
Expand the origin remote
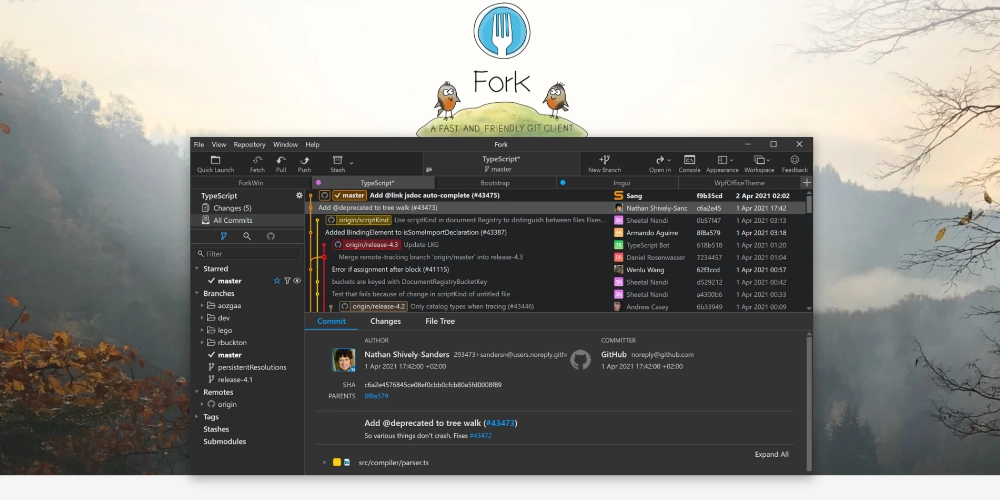pos(202,404)
